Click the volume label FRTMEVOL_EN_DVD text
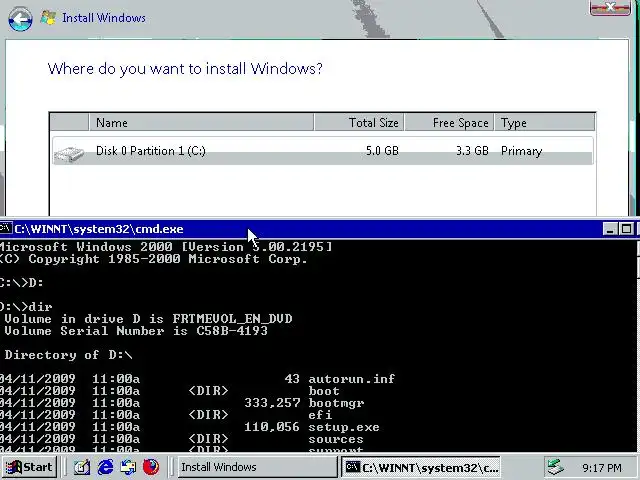 click(x=232, y=318)
